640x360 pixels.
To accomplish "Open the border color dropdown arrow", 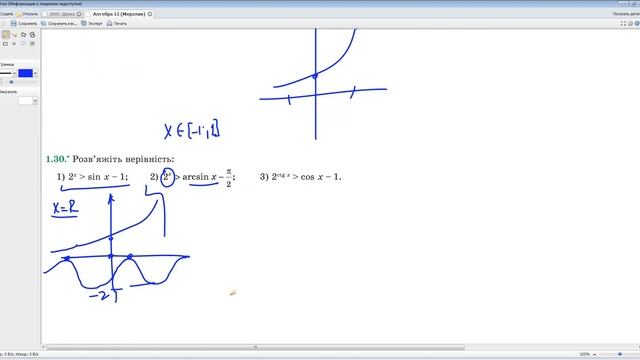I will [x=35, y=73].
